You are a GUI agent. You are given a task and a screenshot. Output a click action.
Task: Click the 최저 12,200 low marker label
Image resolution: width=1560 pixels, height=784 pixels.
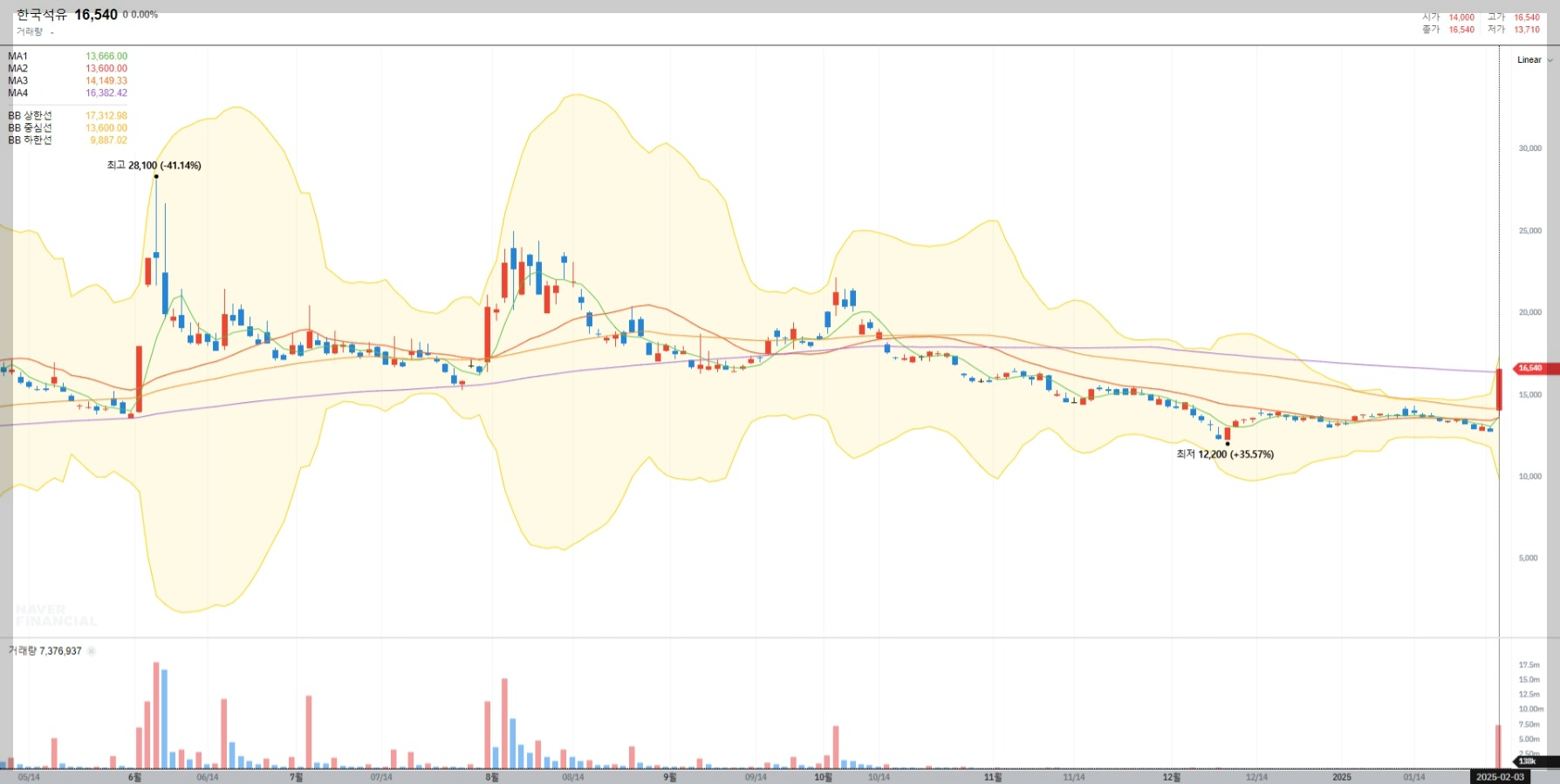click(1225, 454)
